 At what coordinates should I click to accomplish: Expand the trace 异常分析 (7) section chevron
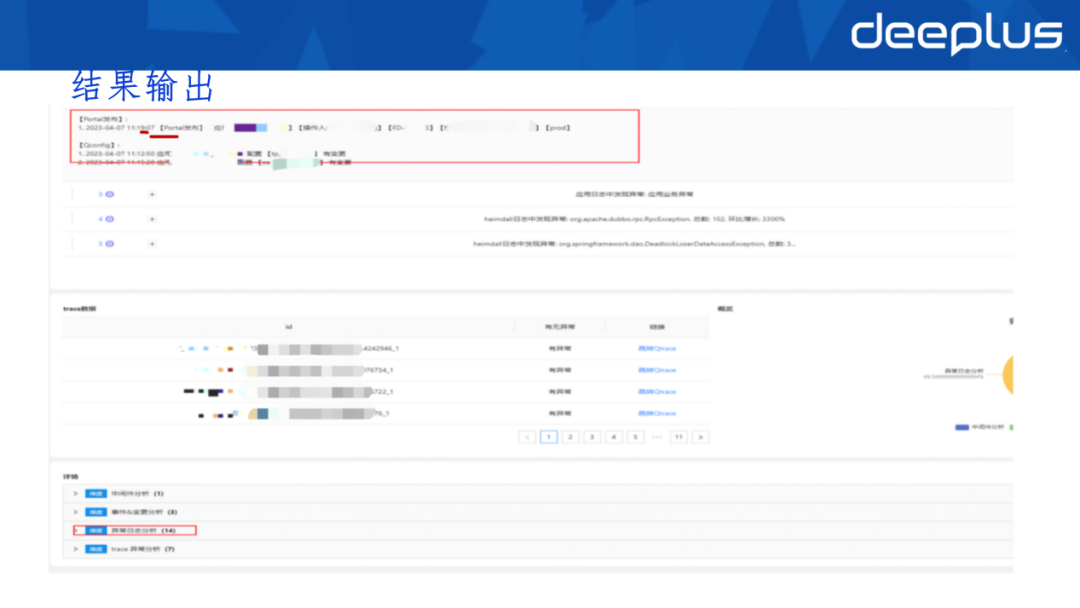point(76,549)
